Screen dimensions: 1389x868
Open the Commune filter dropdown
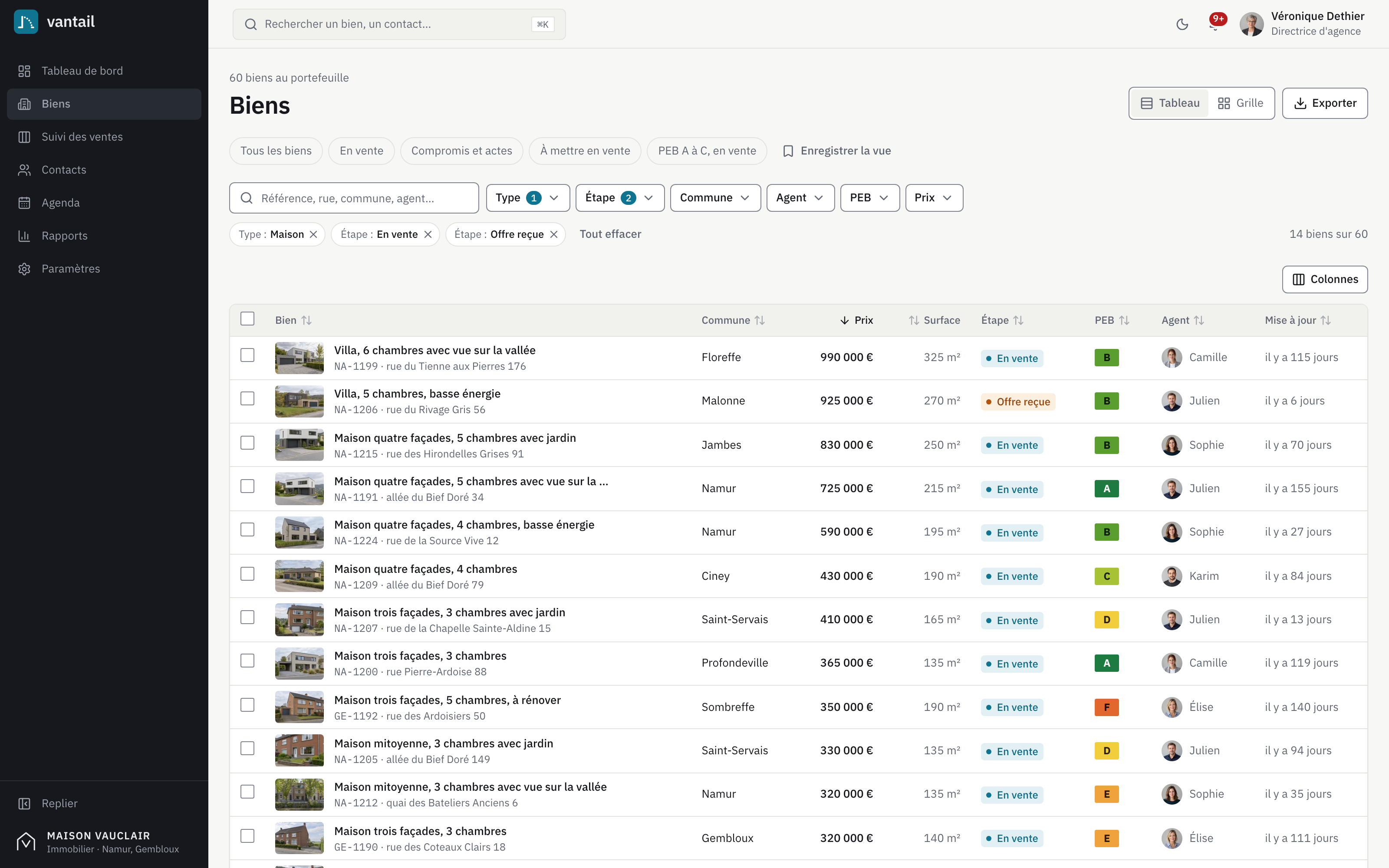pos(715,198)
